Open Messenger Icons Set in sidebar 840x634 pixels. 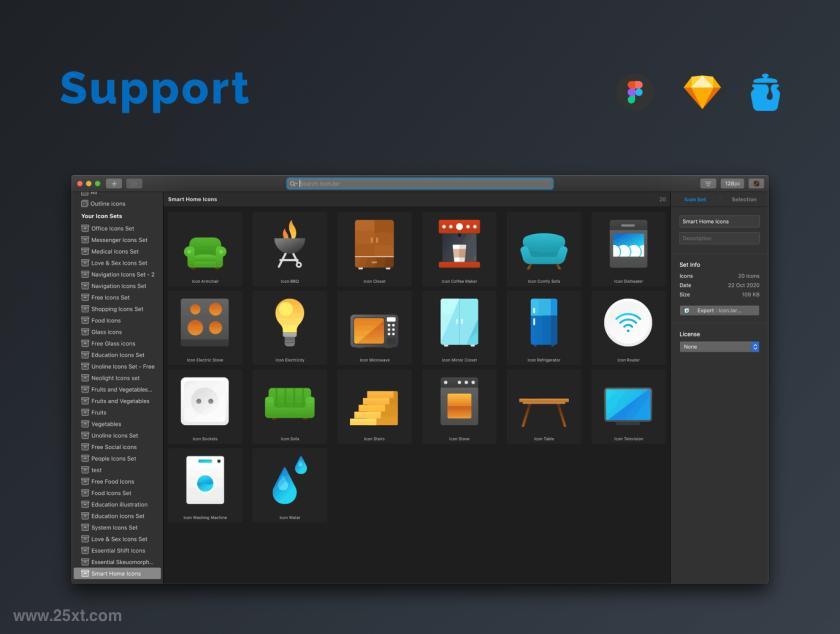(x=117, y=240)
